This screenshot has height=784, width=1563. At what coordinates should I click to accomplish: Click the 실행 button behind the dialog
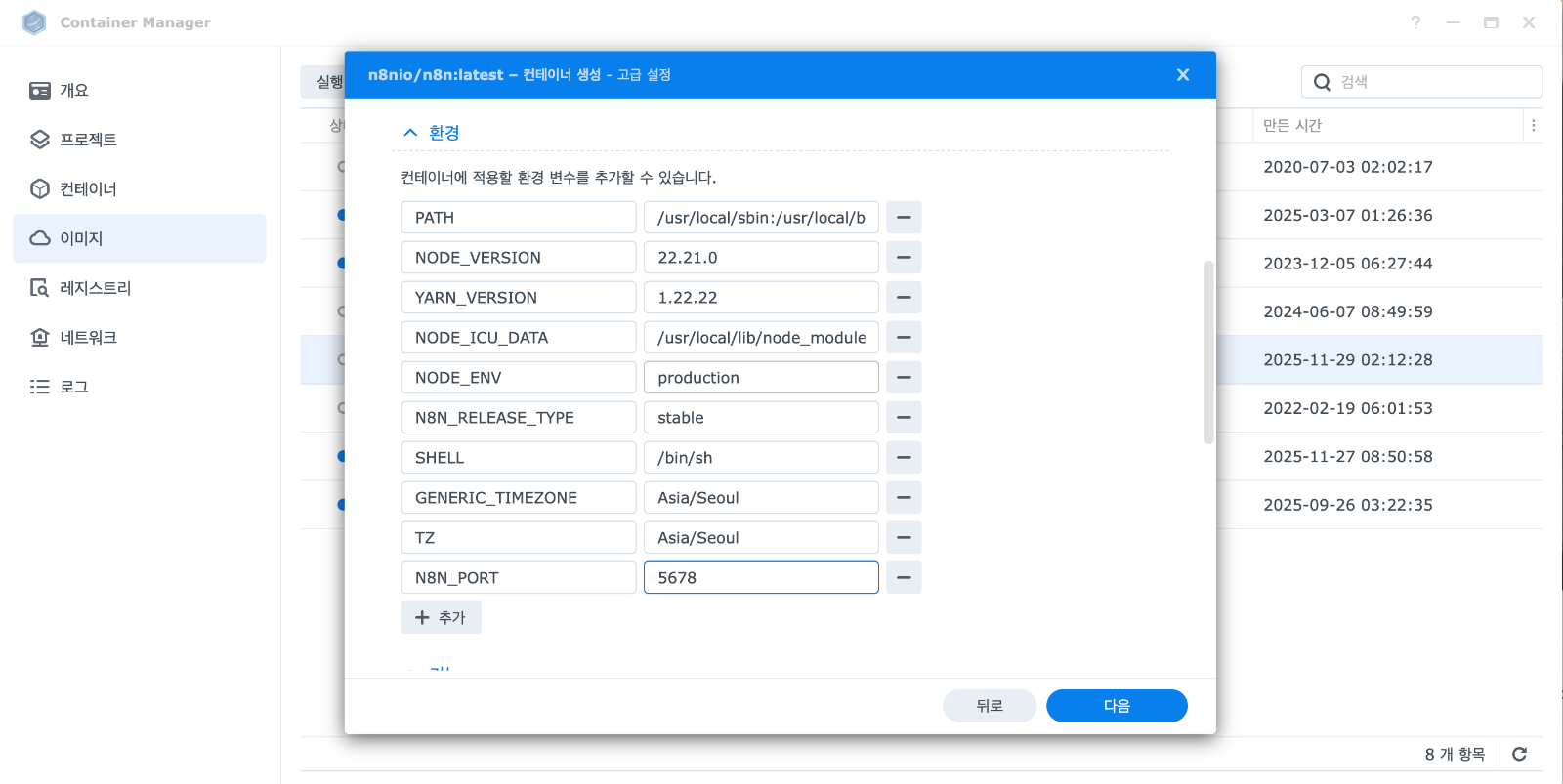pyautogui.click(x=323, y=82)
